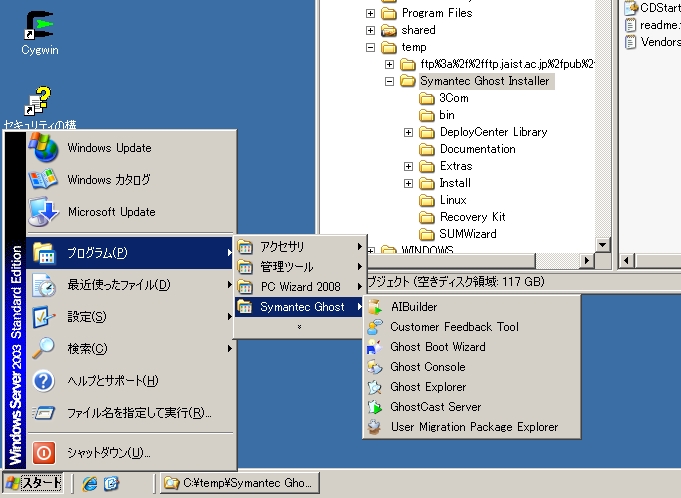
Task: Click the Cygwin desktop shortcut icon
Action: [40, 25]
